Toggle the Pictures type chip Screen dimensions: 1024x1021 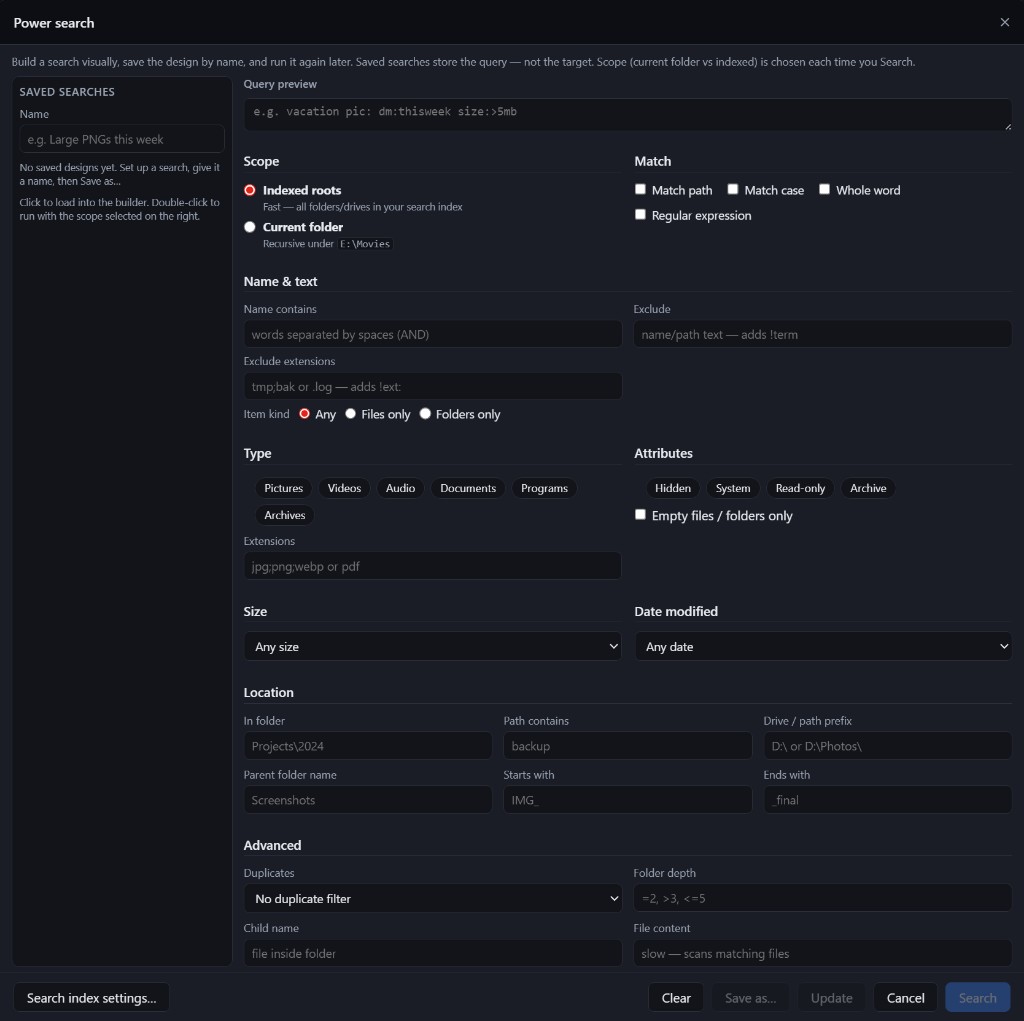[x=283, y=488]
